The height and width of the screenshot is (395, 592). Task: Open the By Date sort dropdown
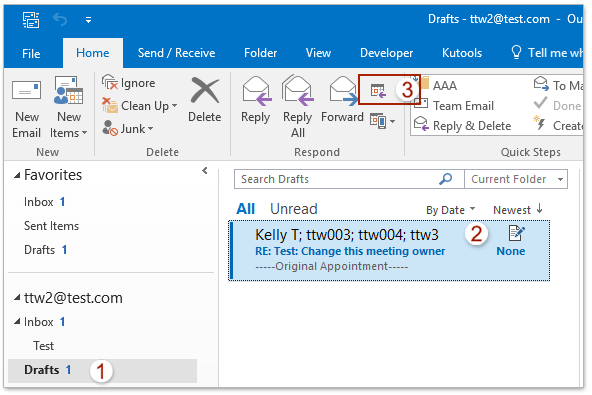[x=450, y=210]
